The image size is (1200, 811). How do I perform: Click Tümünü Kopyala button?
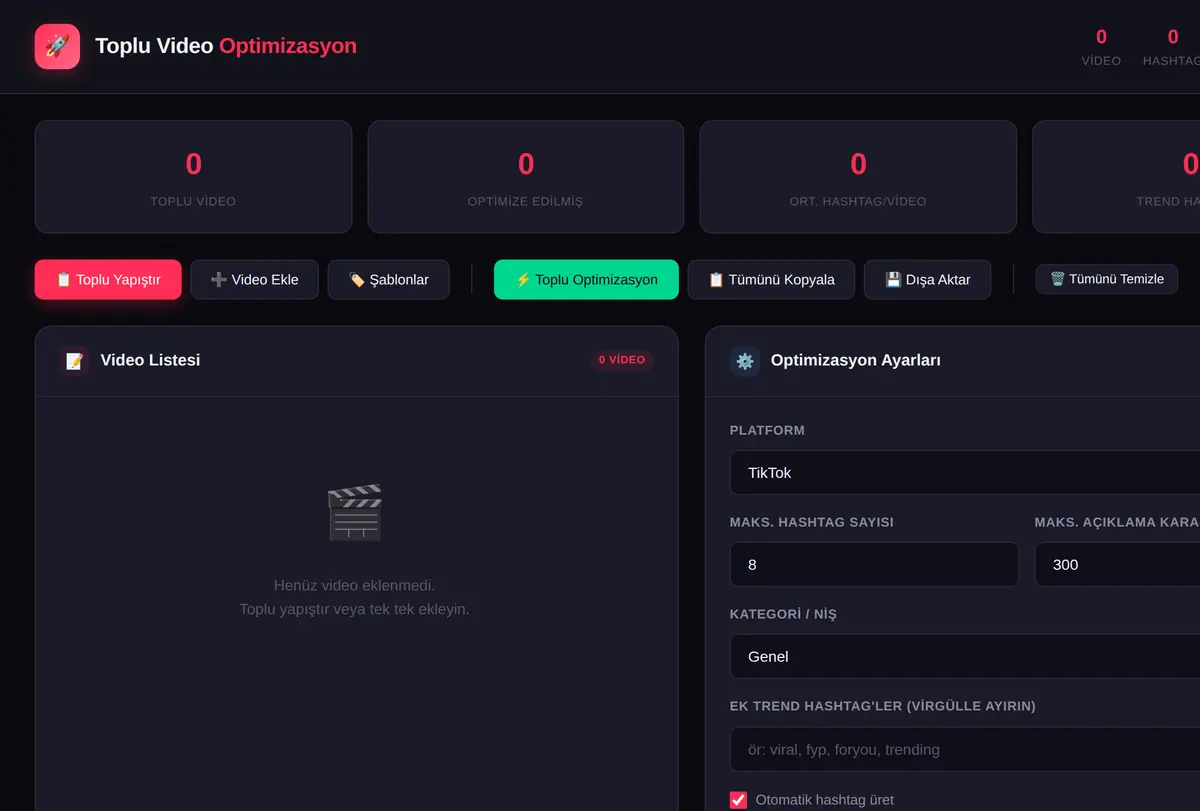tap(771, 280)
